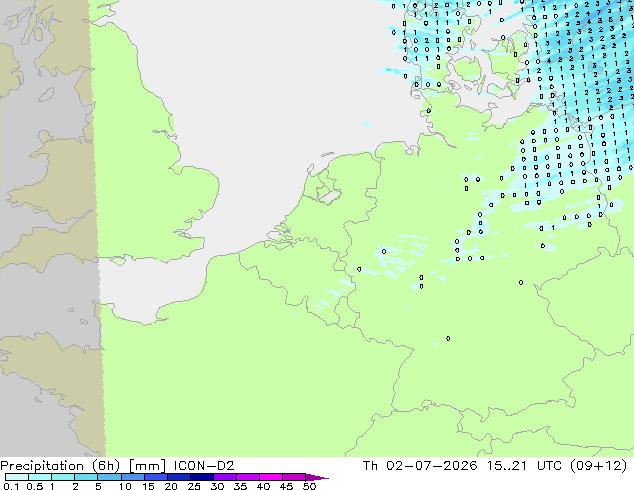634x490 pixels.
Task: Select the legend swatch between 25 and 30
Action: 202,477
